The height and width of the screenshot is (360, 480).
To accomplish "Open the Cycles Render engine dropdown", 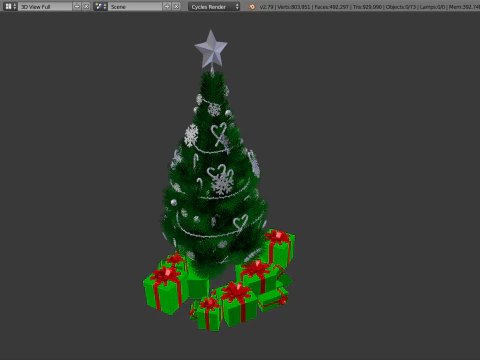I will (214, 6).
